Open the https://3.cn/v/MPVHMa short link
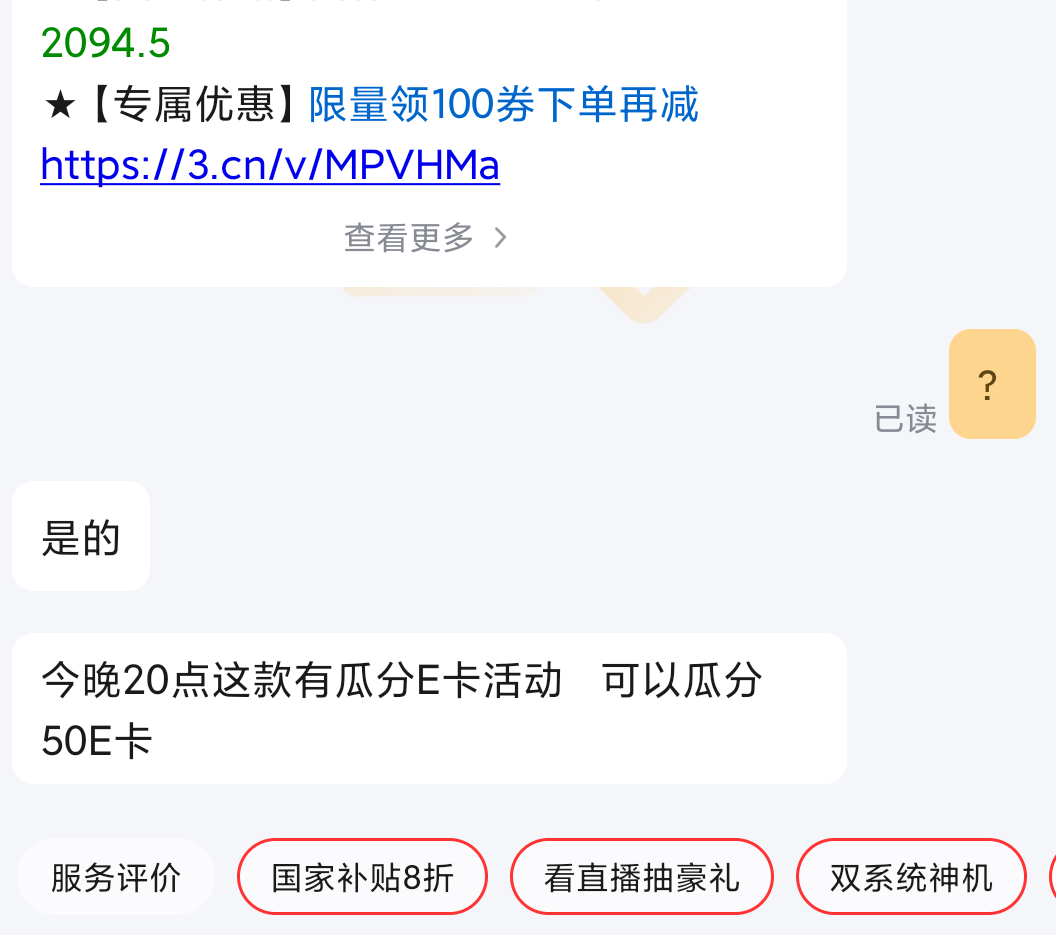Screen dimensions: 1056x935 (x=270, y=164)
